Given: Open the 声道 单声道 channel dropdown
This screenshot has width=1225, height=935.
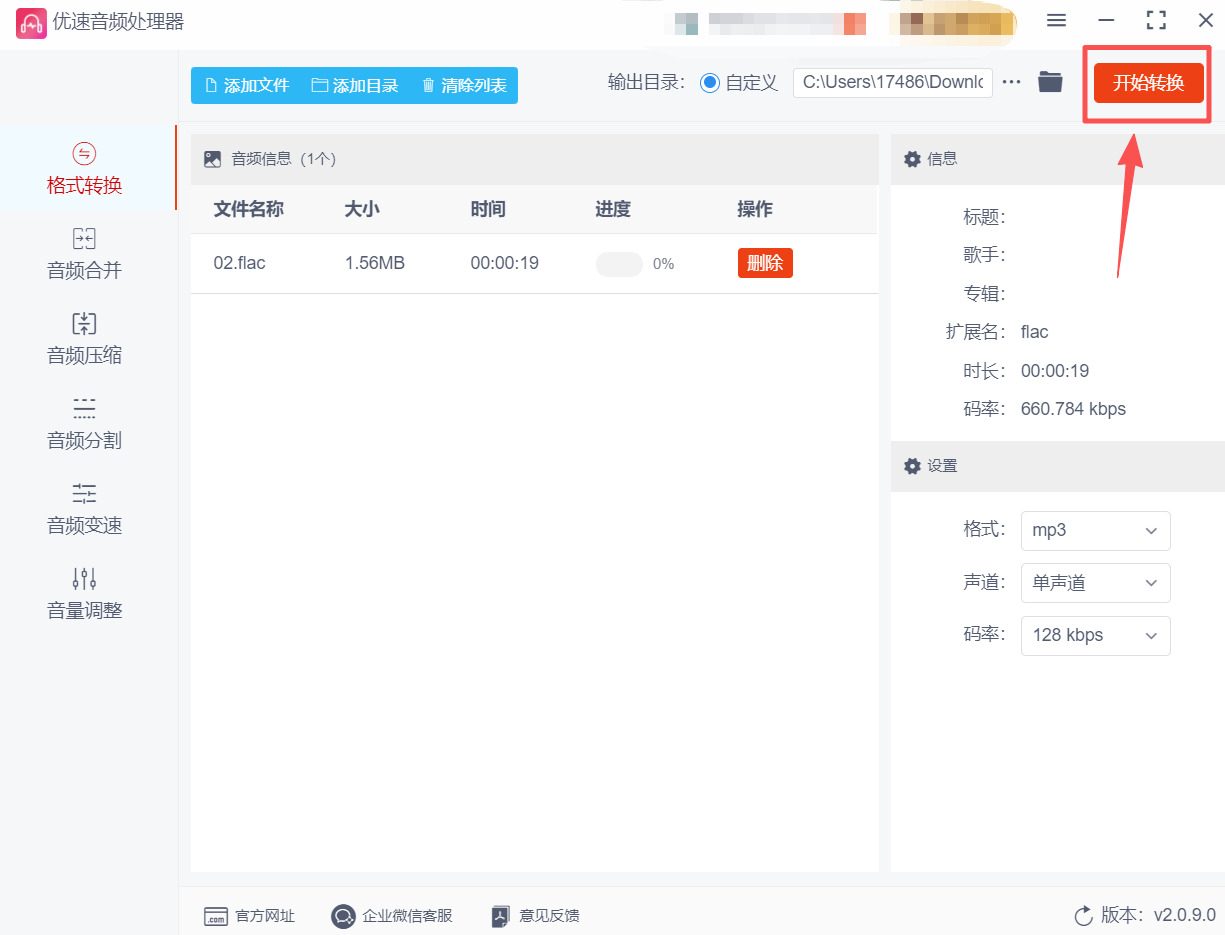Looking at the screenshot, I should click(1095, 583).
